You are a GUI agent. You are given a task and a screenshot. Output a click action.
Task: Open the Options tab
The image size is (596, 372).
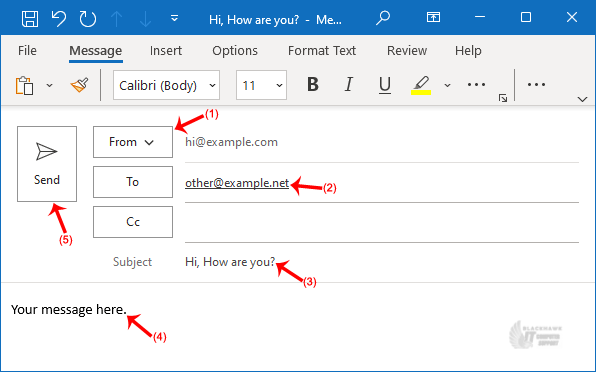(235, 51)
